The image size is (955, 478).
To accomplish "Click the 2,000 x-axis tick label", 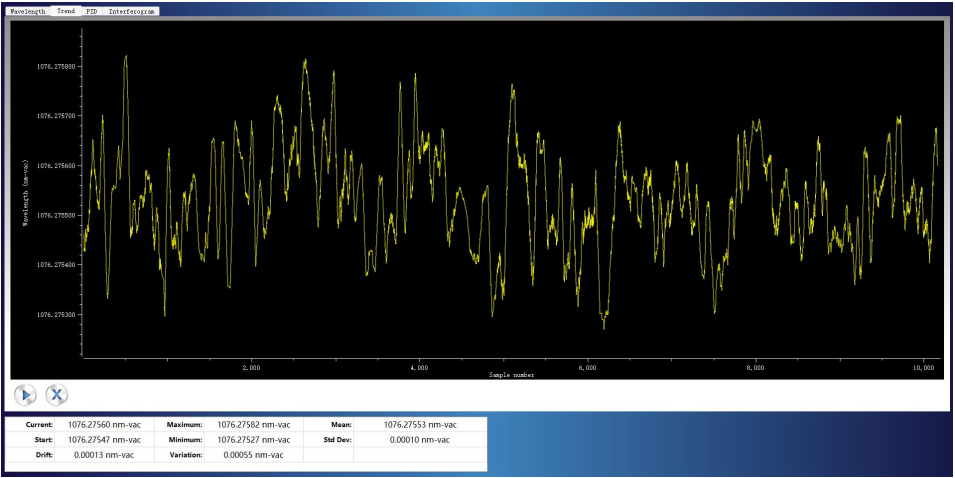I will [x=252, y=368].
